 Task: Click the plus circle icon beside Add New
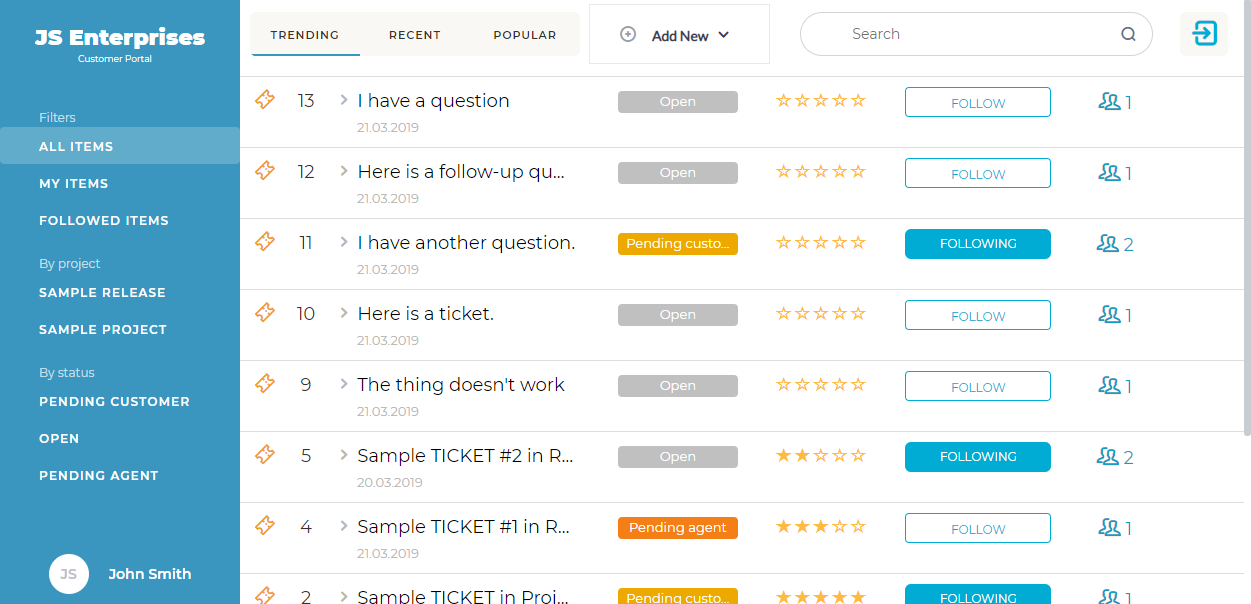pyautogui.click(x=628, y=34)
